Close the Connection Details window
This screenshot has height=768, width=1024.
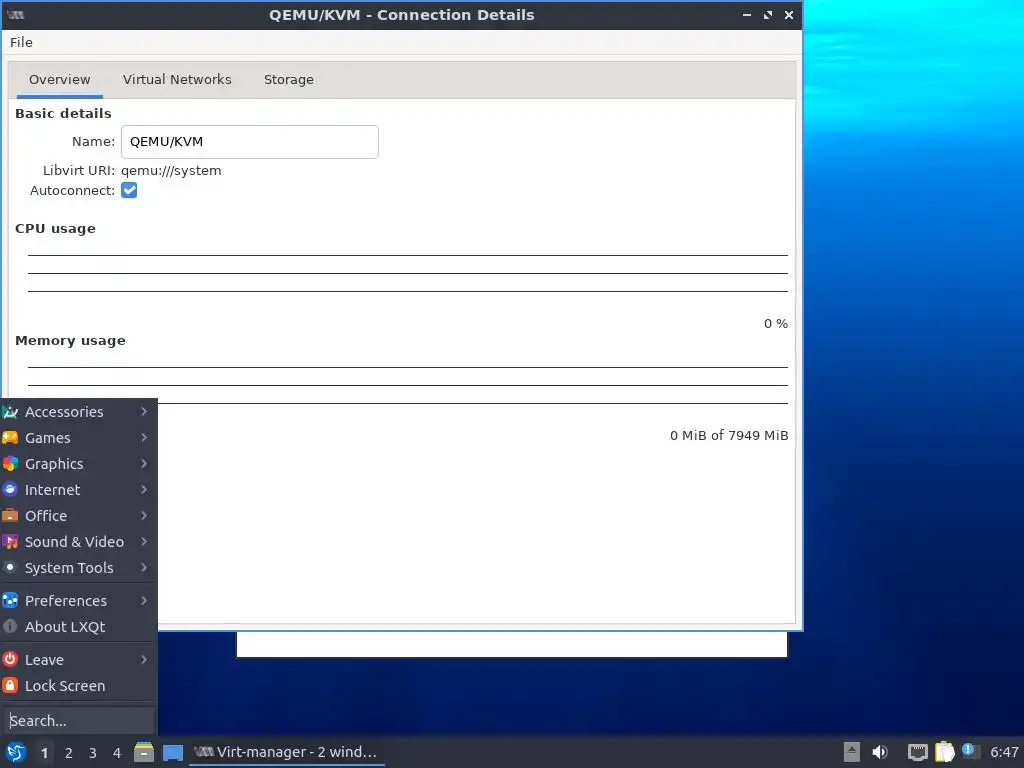788,14
